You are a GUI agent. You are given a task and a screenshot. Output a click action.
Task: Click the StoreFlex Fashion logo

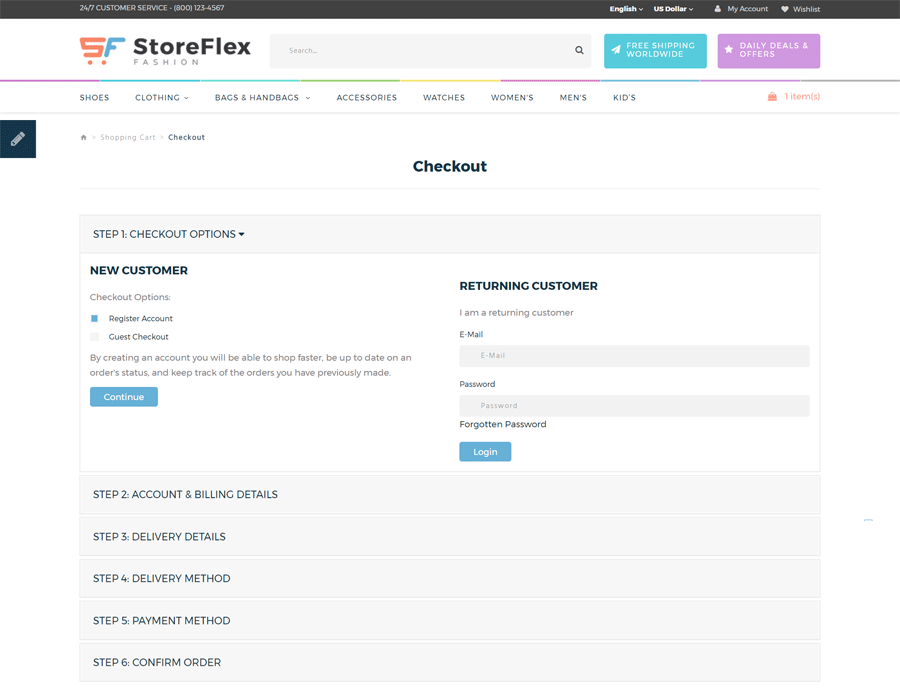tap(165, 50)
